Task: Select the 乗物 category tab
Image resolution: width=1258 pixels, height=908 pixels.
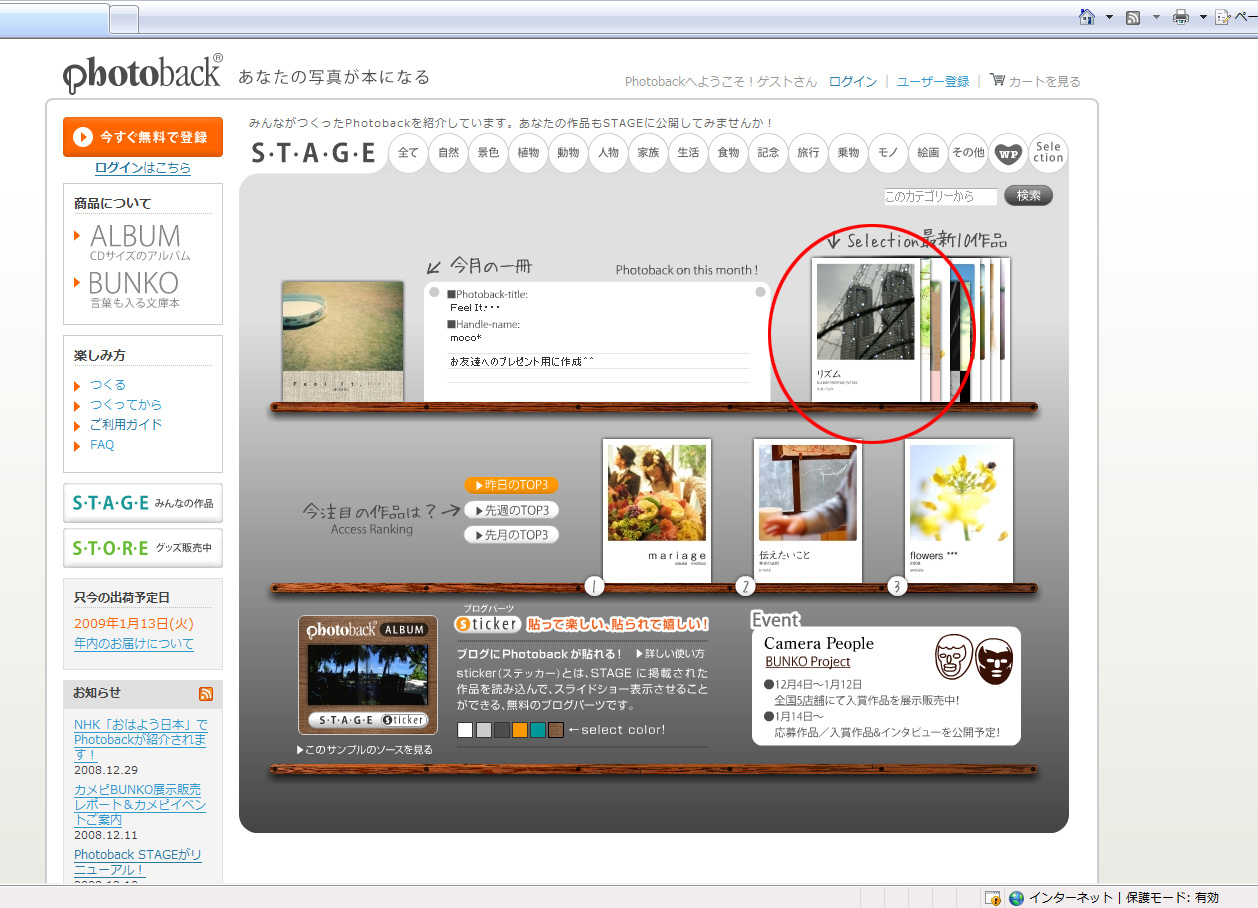Action: [x=848, y=153]
